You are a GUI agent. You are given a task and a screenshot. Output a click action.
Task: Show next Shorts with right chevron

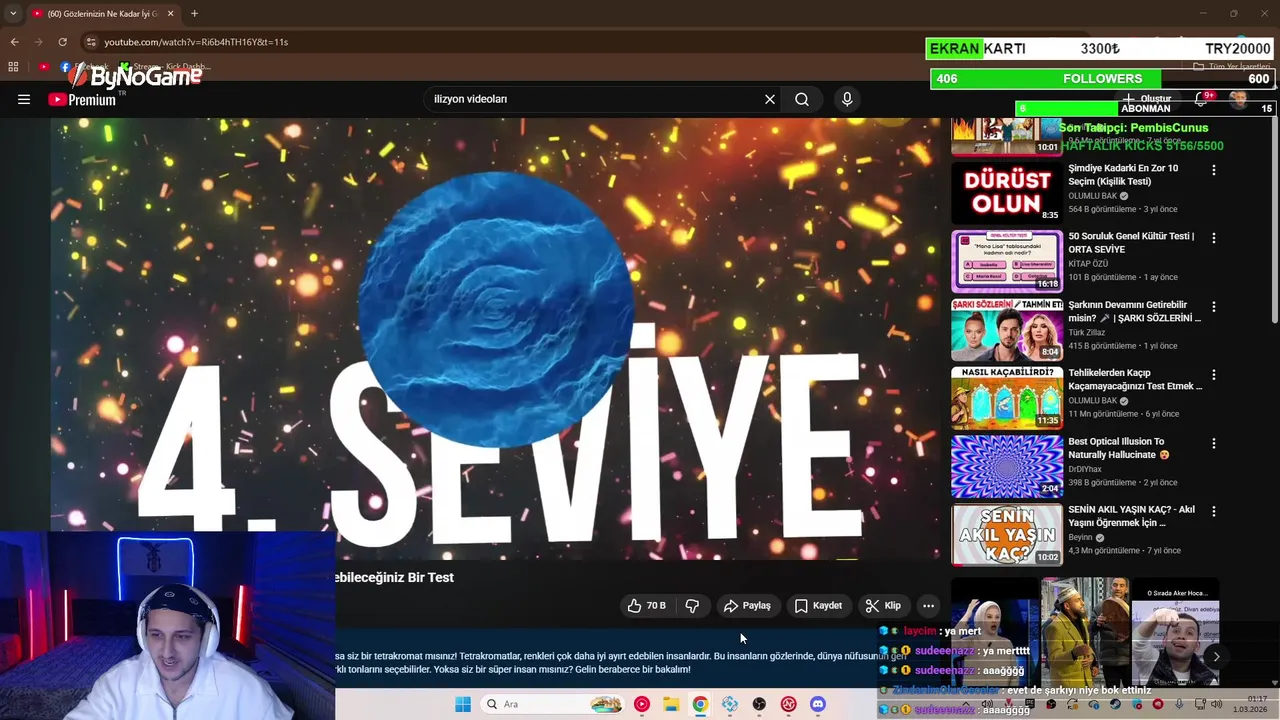(x=1216, y=656)
